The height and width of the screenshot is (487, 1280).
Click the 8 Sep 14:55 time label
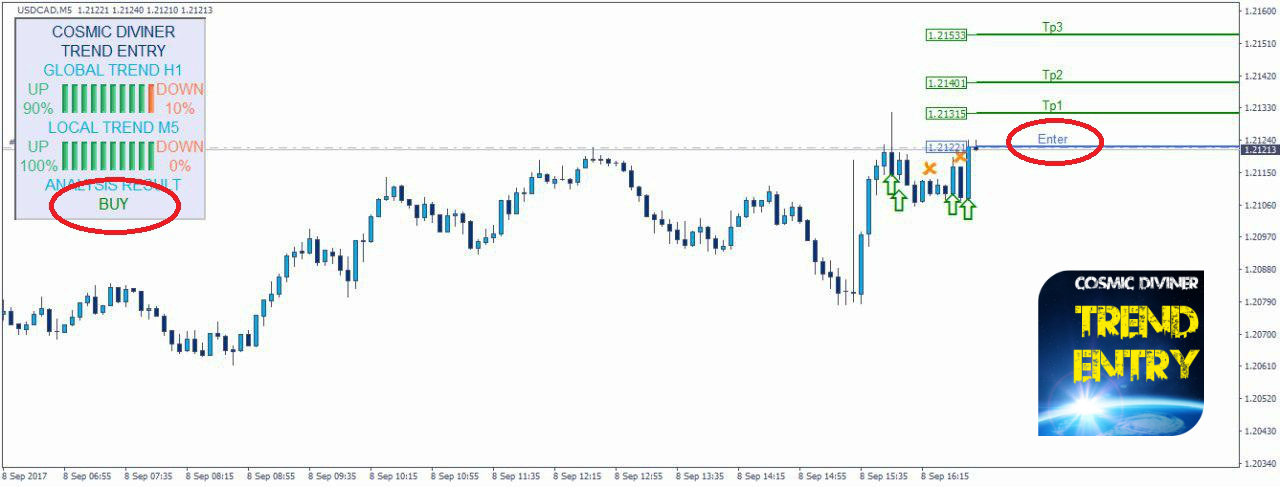pyautogui.click(x=824, y=477)
